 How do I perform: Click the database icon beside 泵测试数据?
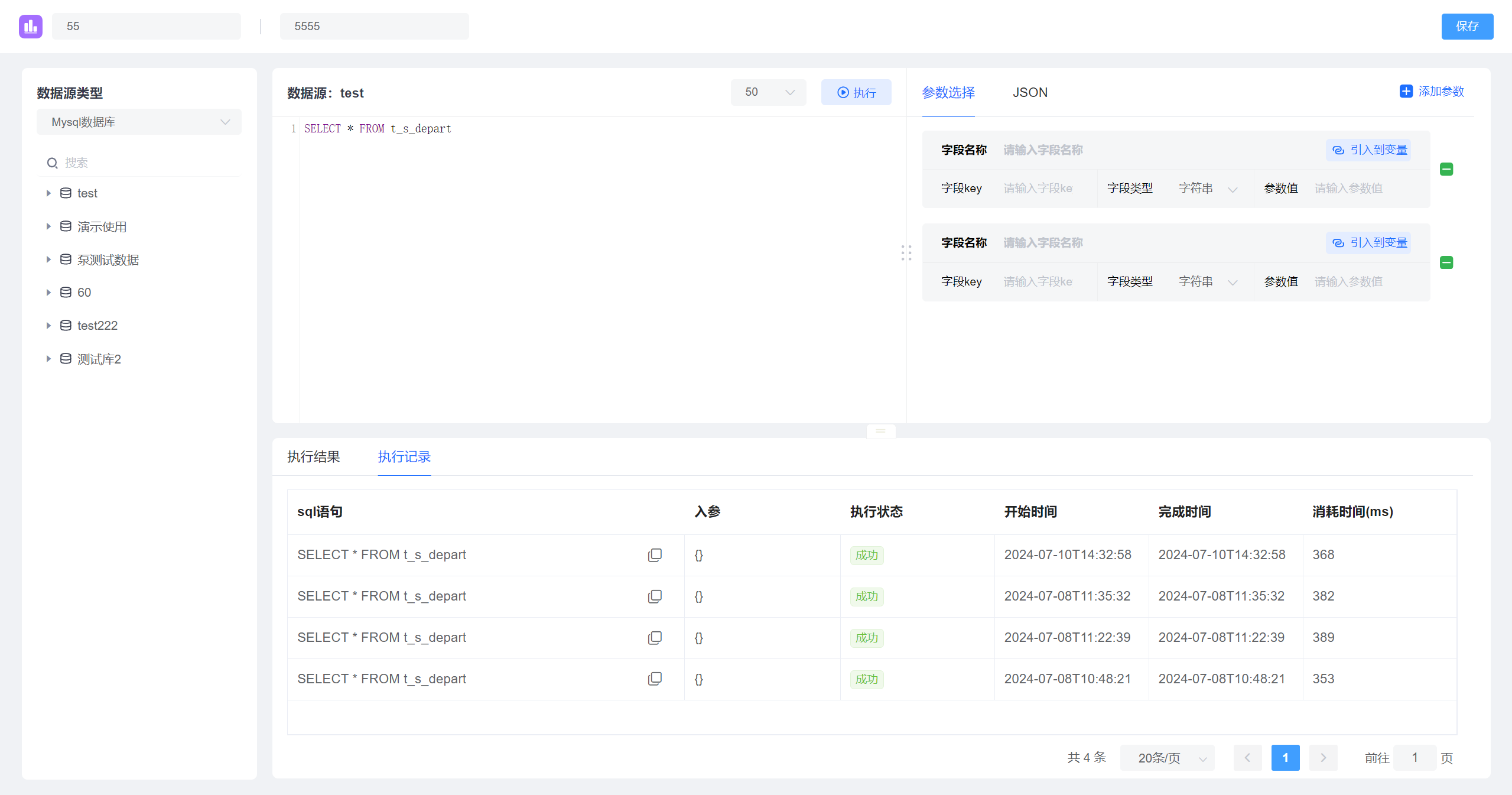(66, 259)
